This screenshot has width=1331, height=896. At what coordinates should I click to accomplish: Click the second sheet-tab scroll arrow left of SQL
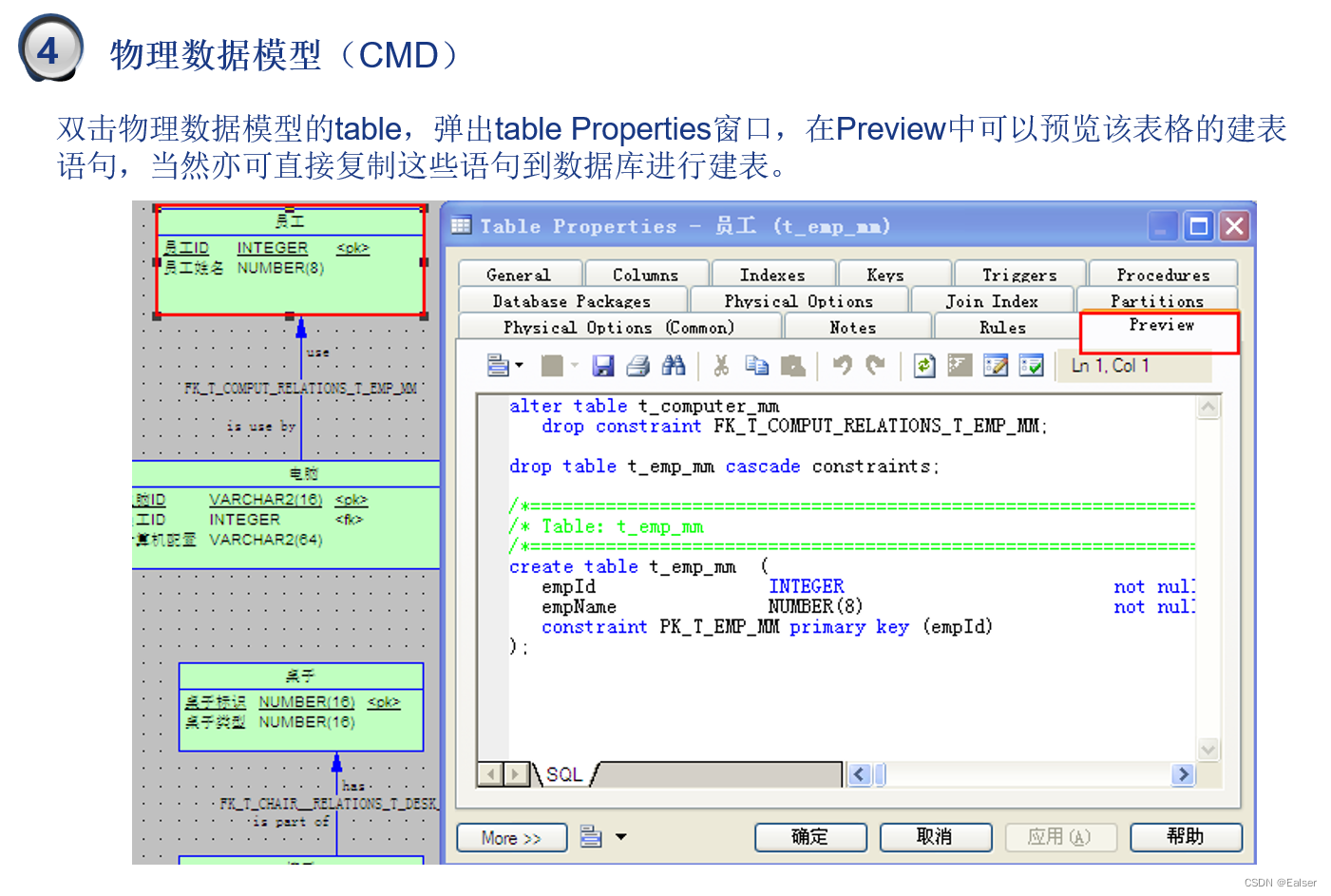[x=515, y=774]
